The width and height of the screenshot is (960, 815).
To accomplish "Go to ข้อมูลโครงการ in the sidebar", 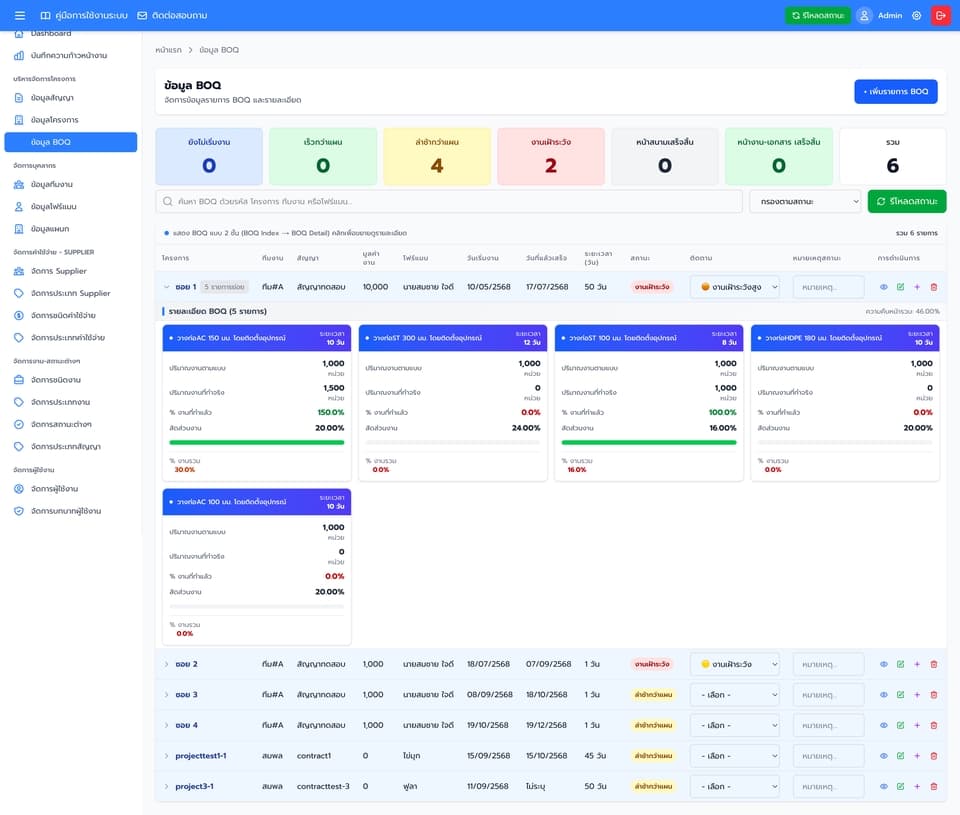I will tap(70, 120).
